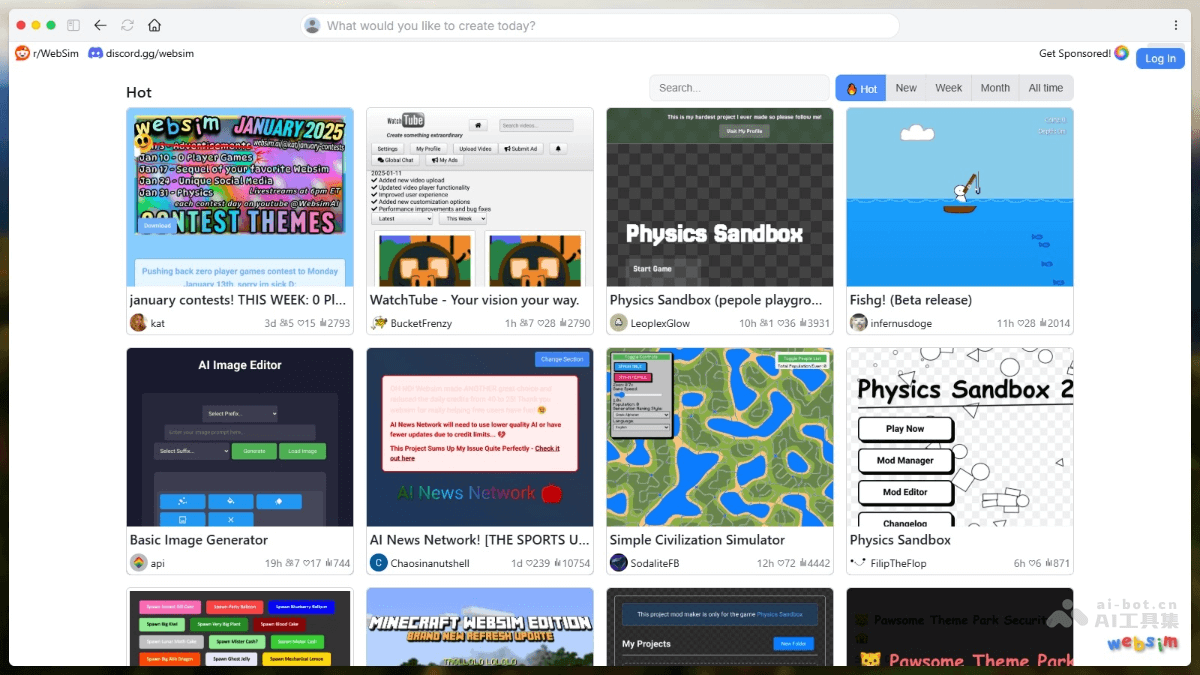Focus the project Search field
The image size is (1200, 675).
739,88
